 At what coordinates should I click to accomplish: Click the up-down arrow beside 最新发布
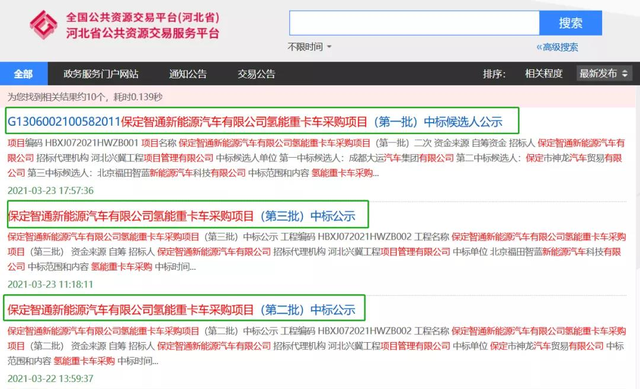tap(624, 73)
